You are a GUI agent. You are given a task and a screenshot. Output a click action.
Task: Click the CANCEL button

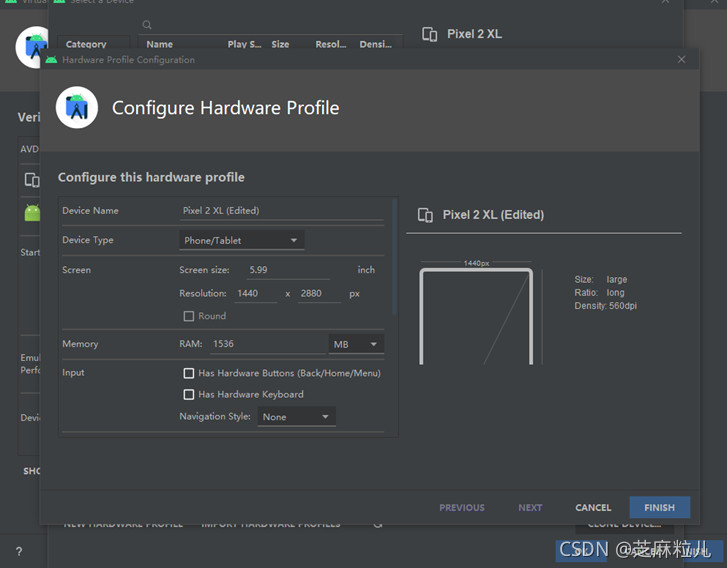[593, 508]
